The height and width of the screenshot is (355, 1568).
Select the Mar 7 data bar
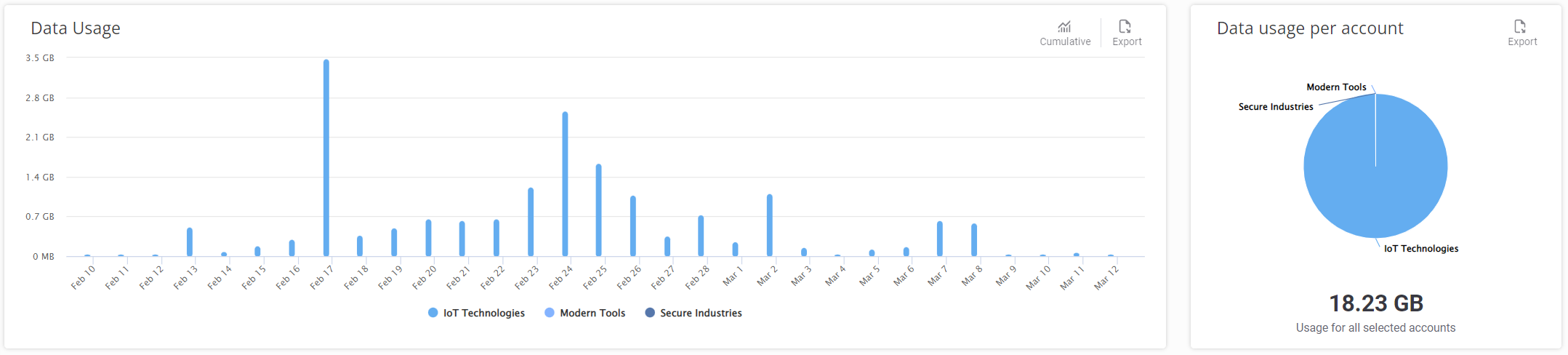[940, 239]
